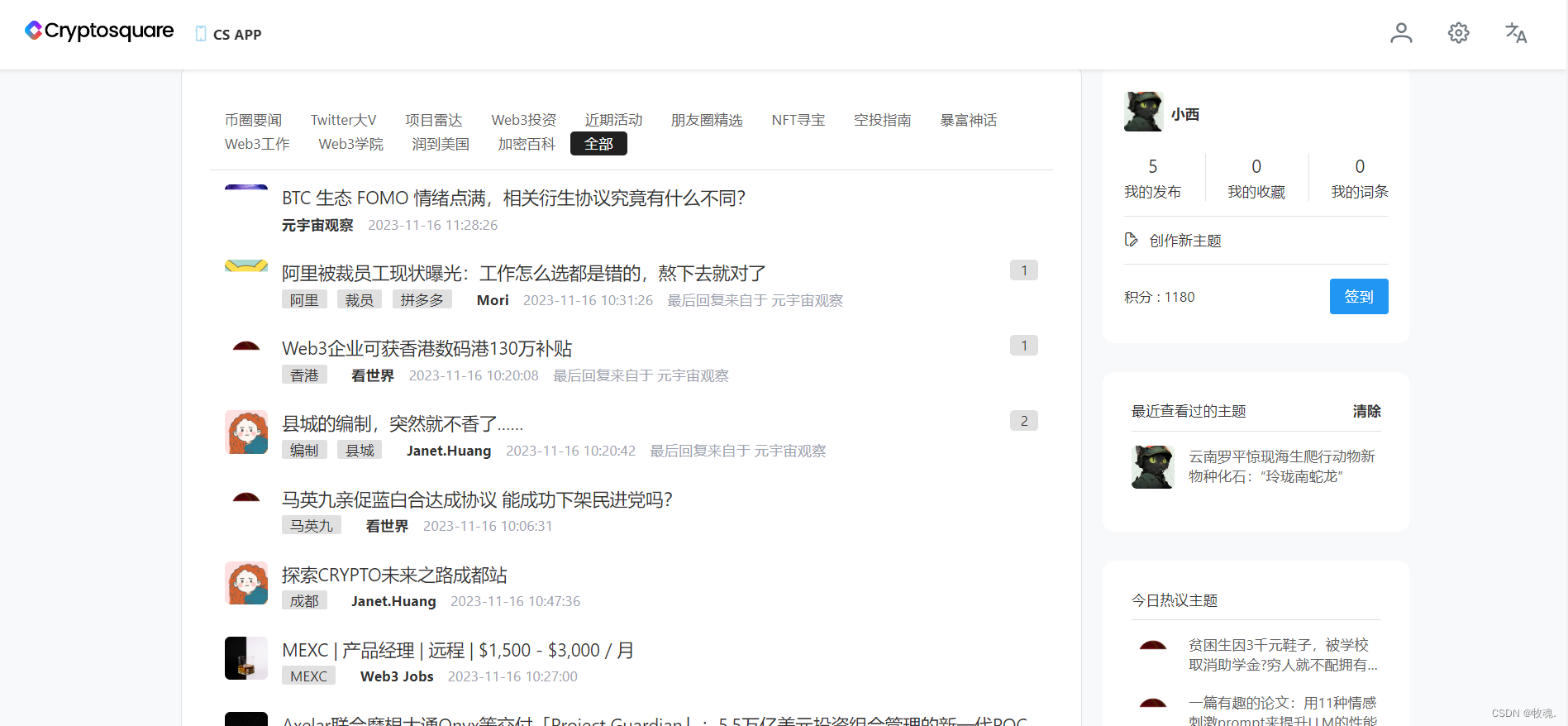The width and height of the screenshot is (1568, 726).
Task: Open the 空投指南 tab
Action: click(882, 120)
